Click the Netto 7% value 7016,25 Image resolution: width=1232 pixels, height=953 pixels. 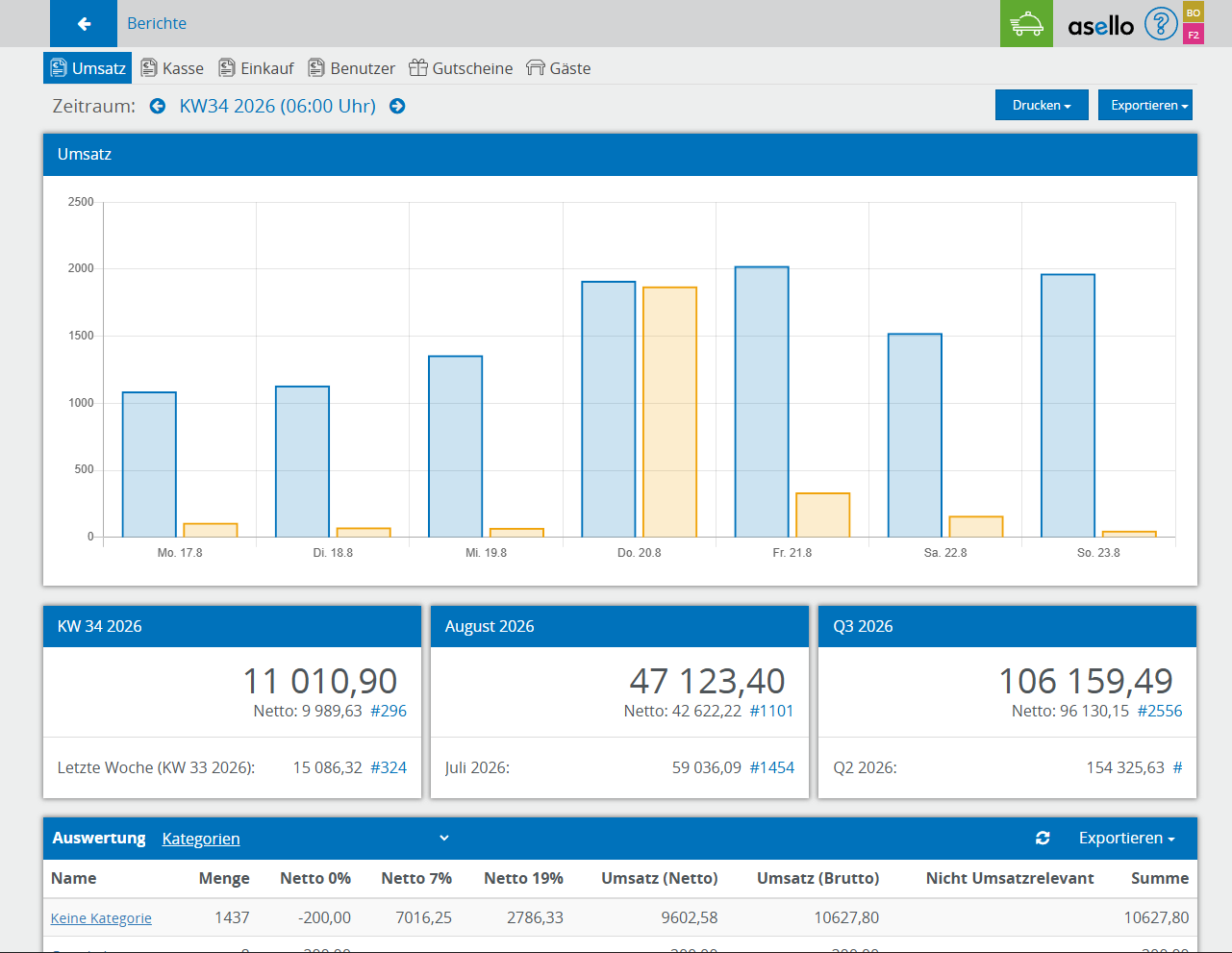pos(423,917)
